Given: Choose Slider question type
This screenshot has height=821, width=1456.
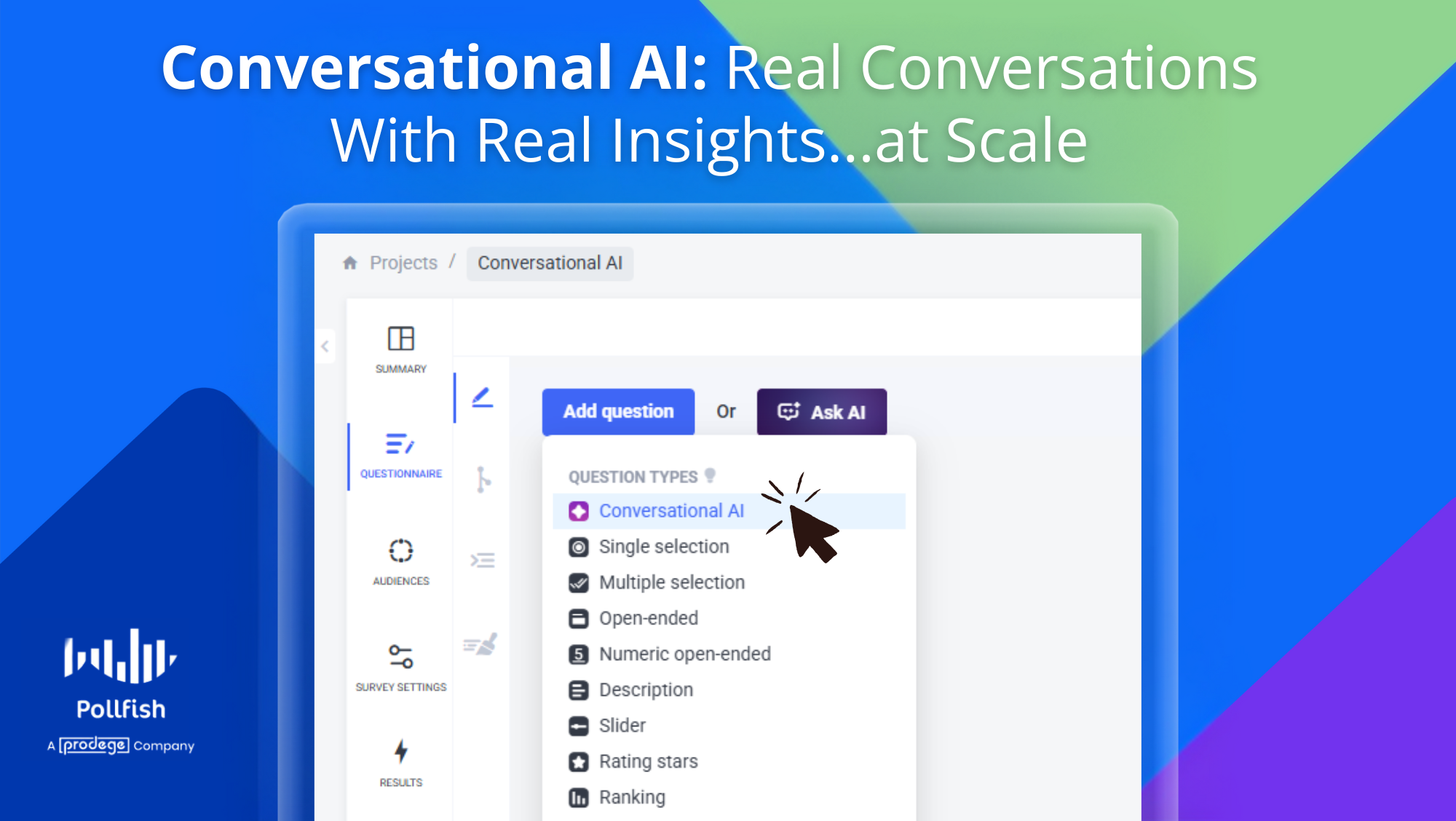Looking at the screenshot, I should click(729, 725).
